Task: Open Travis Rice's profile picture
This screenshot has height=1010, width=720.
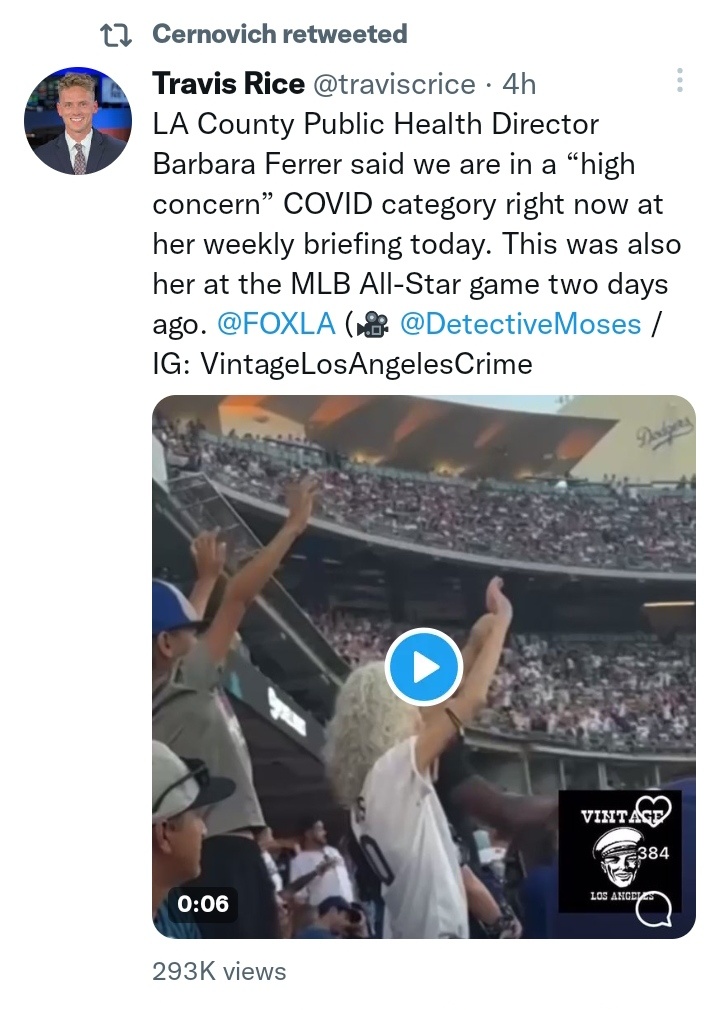Action: [78, 120]
